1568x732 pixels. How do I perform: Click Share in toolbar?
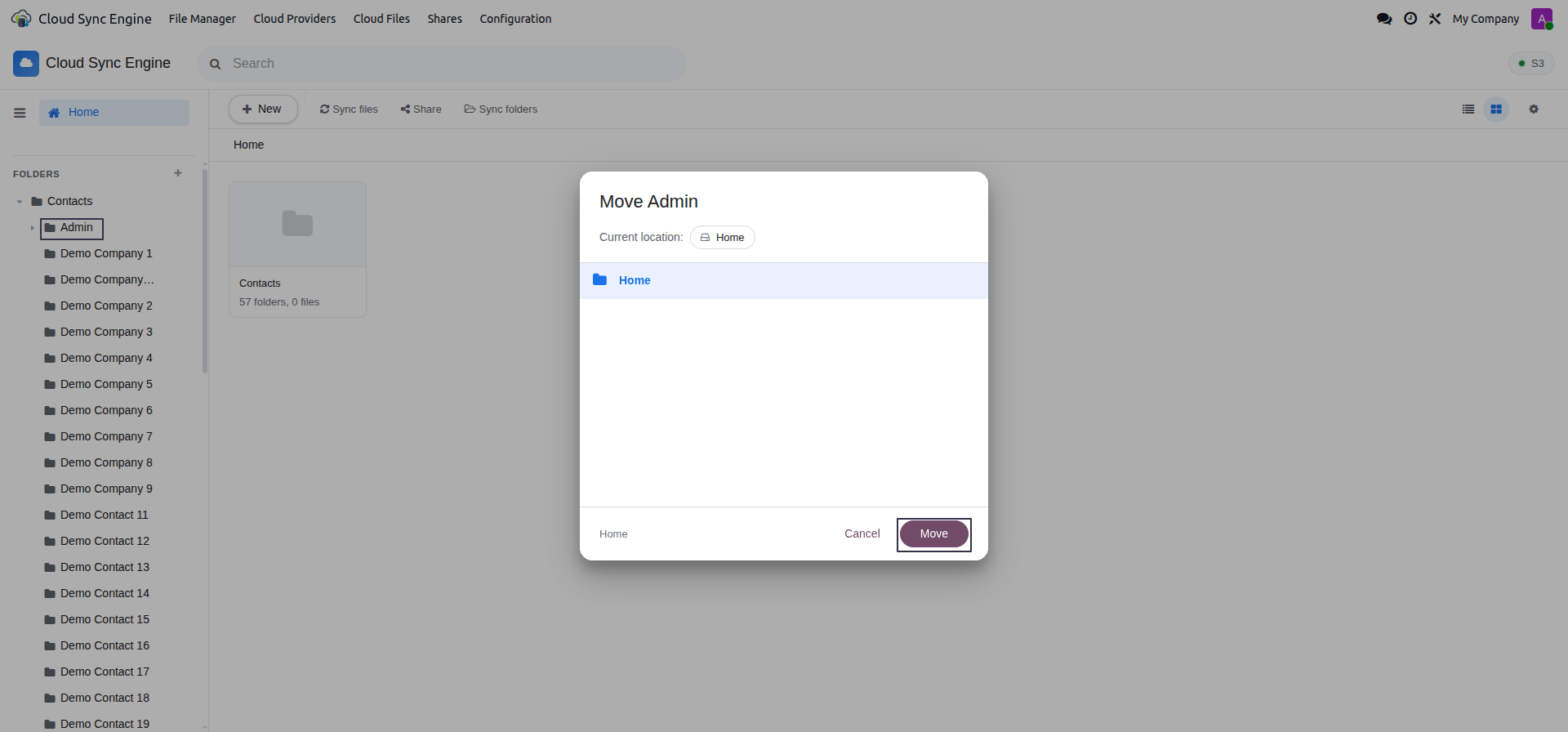pyautogui.click(x=421, y=109)
